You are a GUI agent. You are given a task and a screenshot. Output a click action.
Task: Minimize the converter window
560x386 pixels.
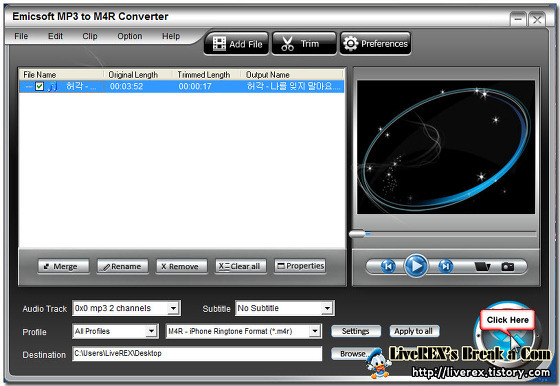tap(518, 19)
